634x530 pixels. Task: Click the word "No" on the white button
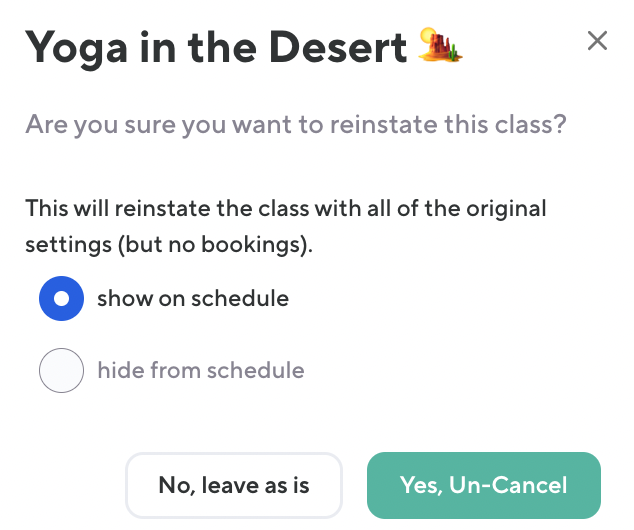coord(174,486)
